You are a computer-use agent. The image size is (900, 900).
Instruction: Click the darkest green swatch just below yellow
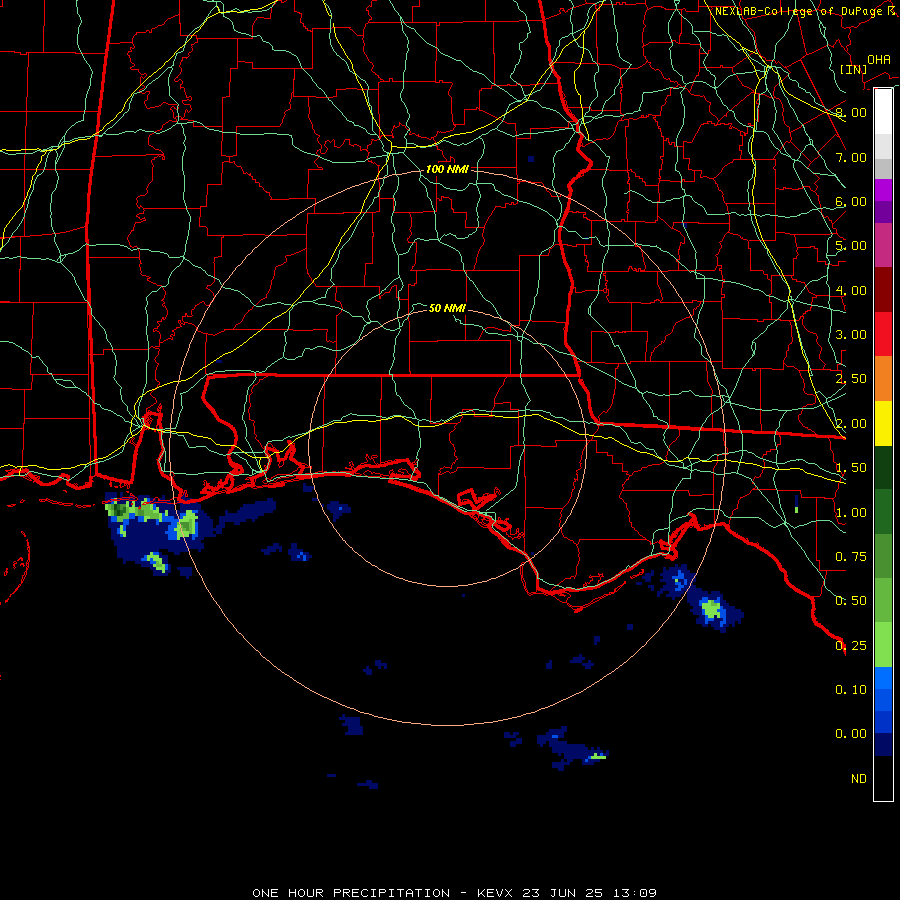coord(883,467)
